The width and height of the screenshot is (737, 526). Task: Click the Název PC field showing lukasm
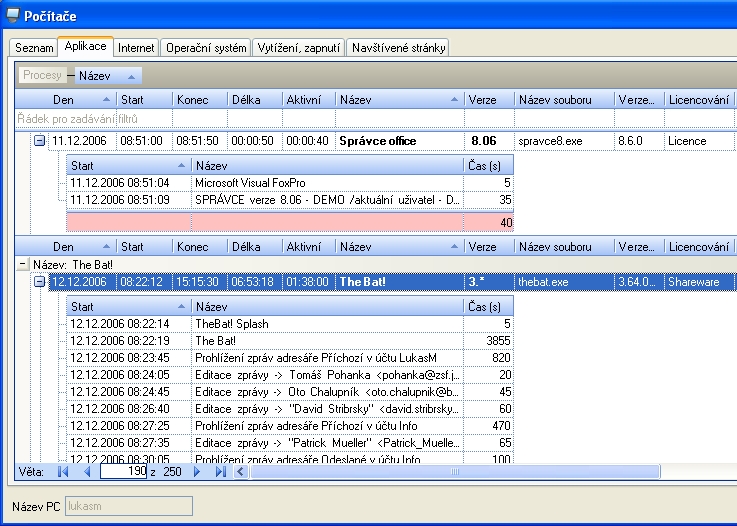129,506
